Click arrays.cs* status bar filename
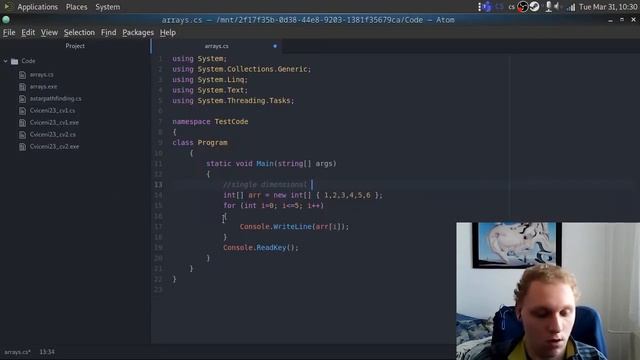The image size is (640, 360). click(x=17, y=352)
